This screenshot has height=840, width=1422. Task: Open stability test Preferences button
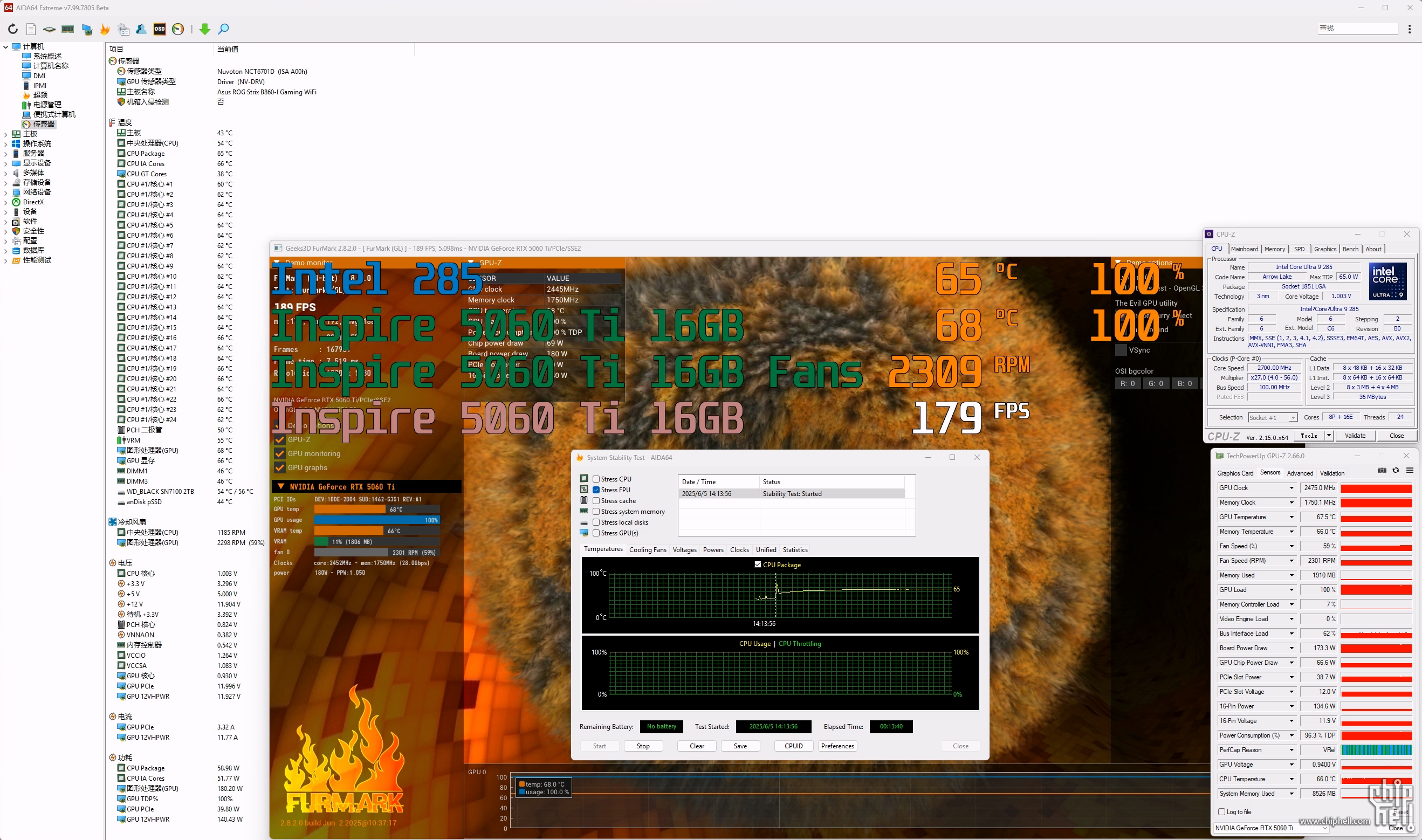click(x=837, y=746)
